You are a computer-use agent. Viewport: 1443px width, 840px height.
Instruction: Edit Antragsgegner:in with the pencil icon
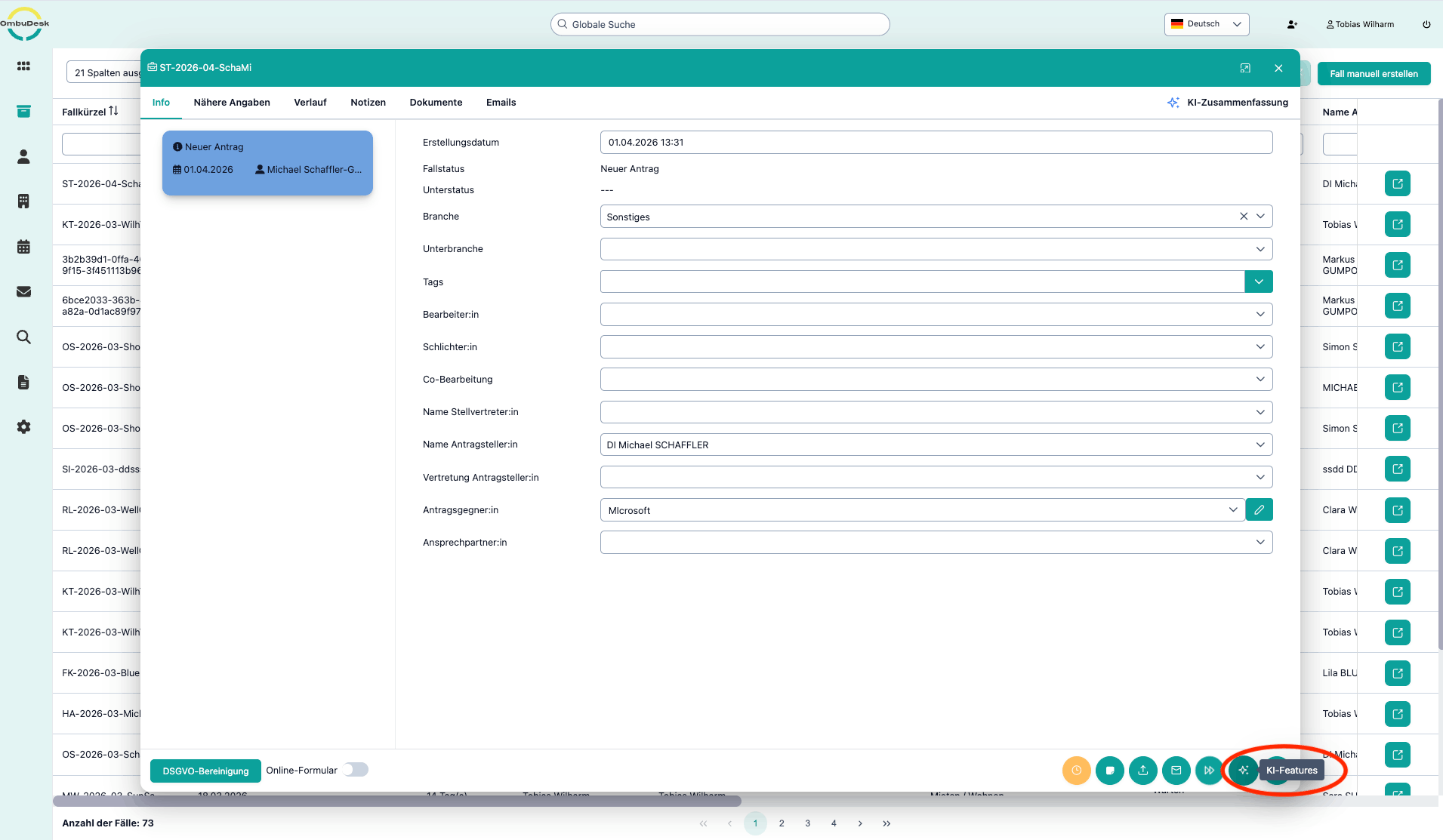tap(1259, 510)
